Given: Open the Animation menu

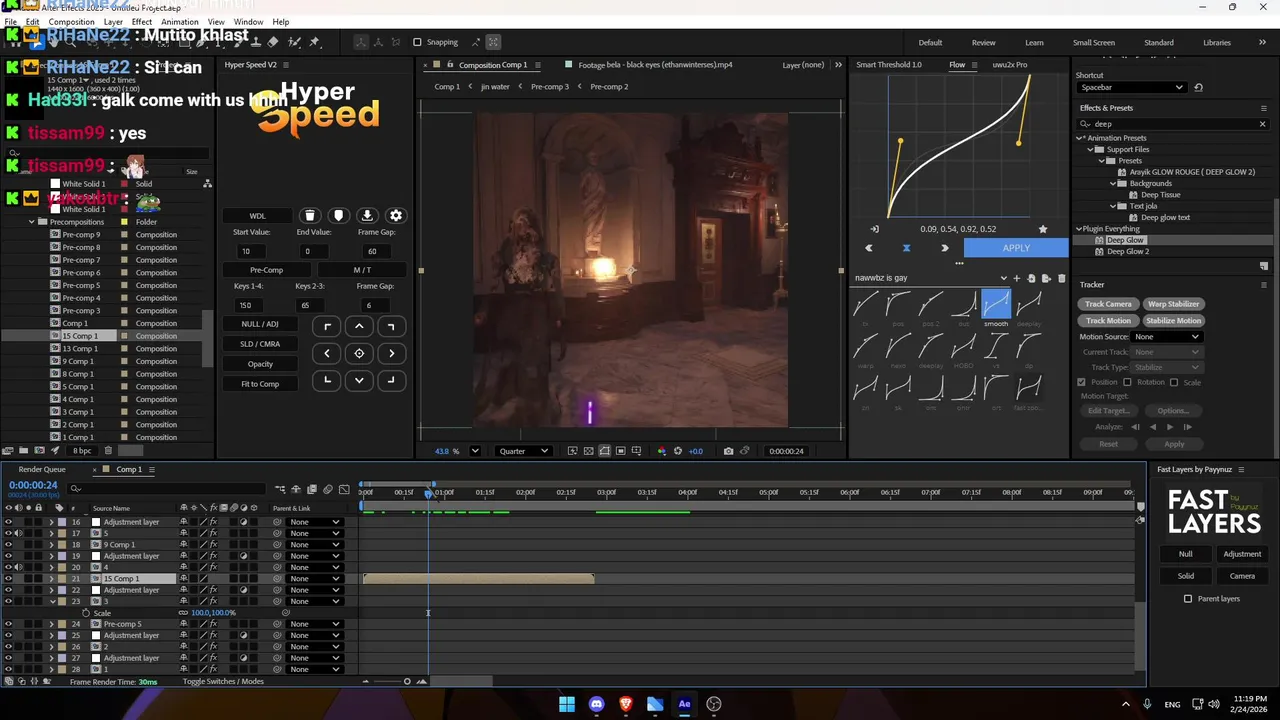Looking at the screenshot, I should point(180,22).
